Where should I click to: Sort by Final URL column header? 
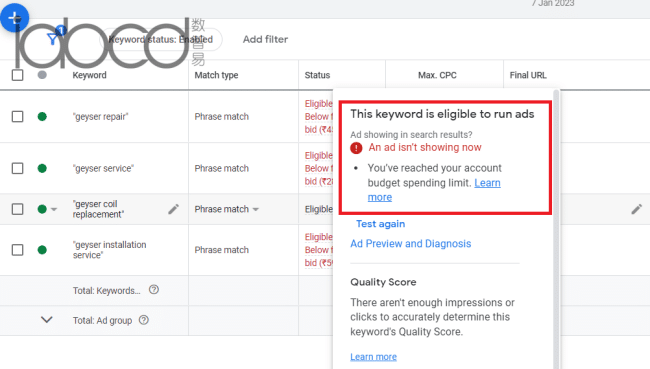point(528,75)
